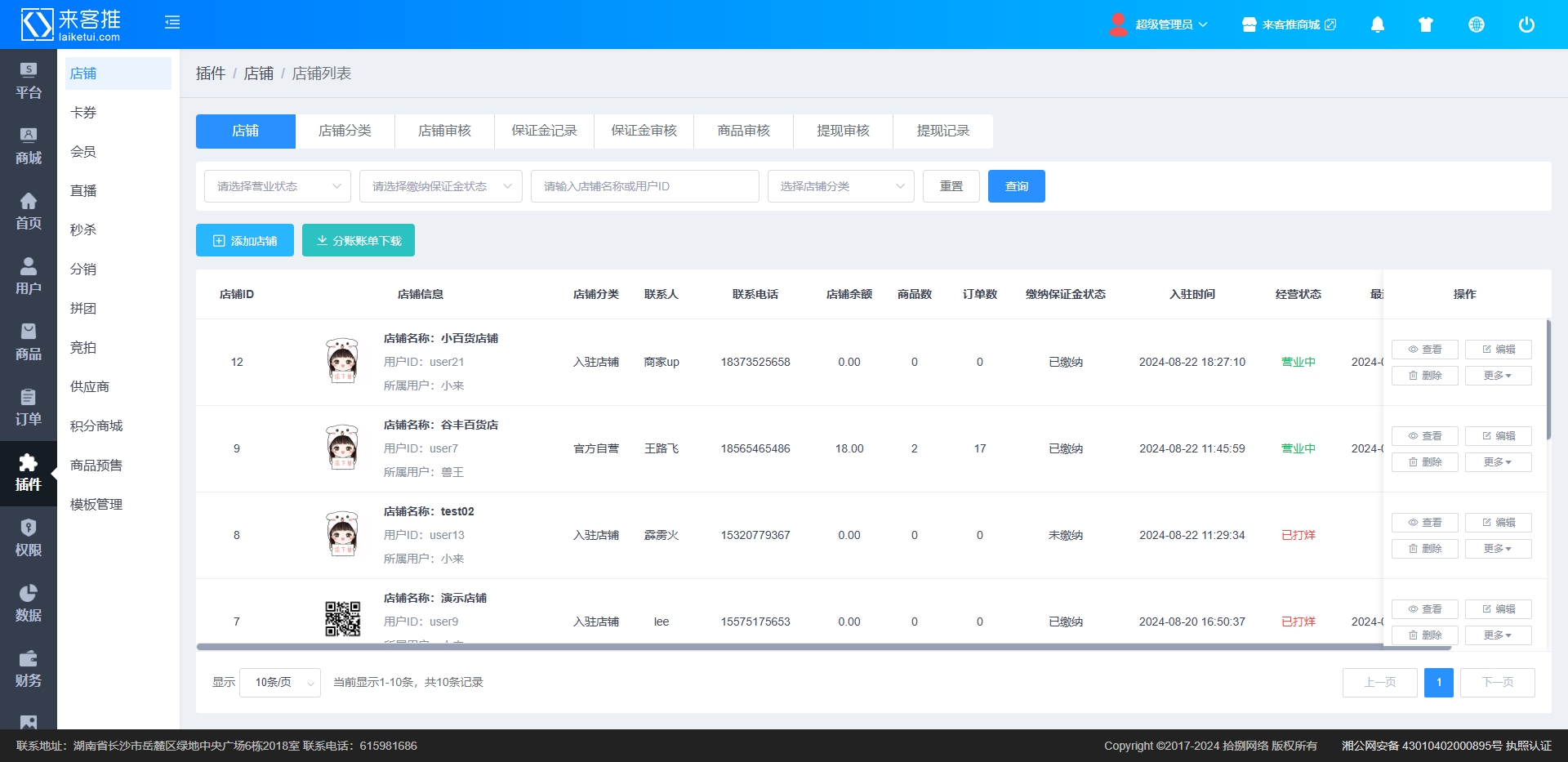Collapse sidebar with the hamburger icon

[x=172, y=22]
